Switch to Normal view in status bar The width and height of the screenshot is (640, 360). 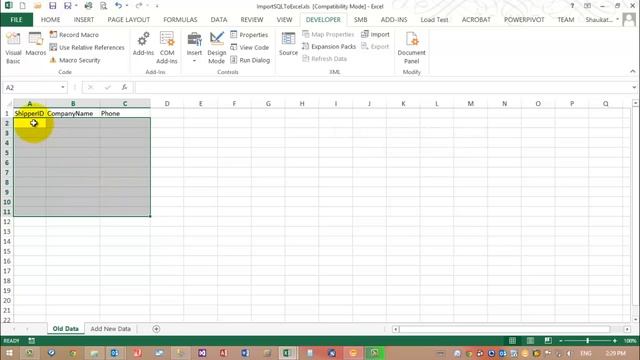coord(512,340)
